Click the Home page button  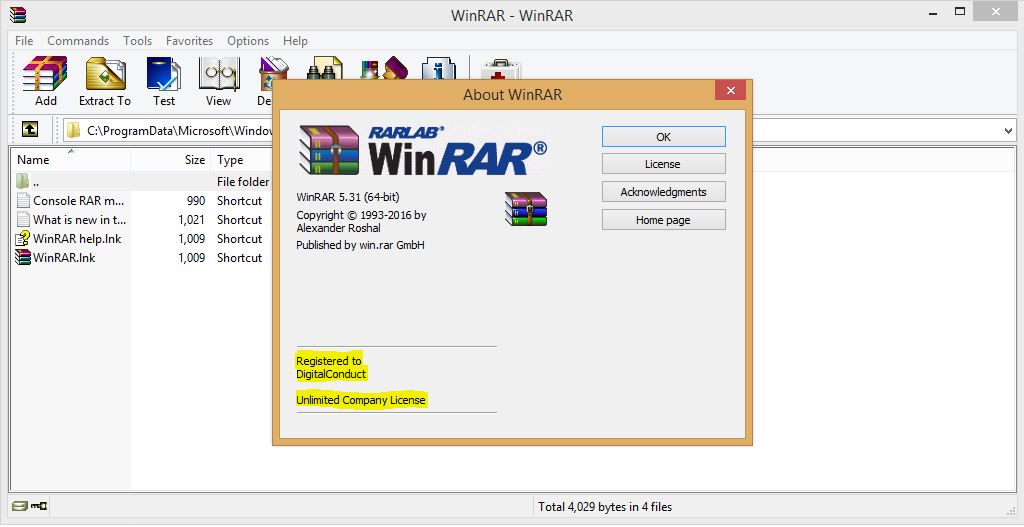(664, 220)
